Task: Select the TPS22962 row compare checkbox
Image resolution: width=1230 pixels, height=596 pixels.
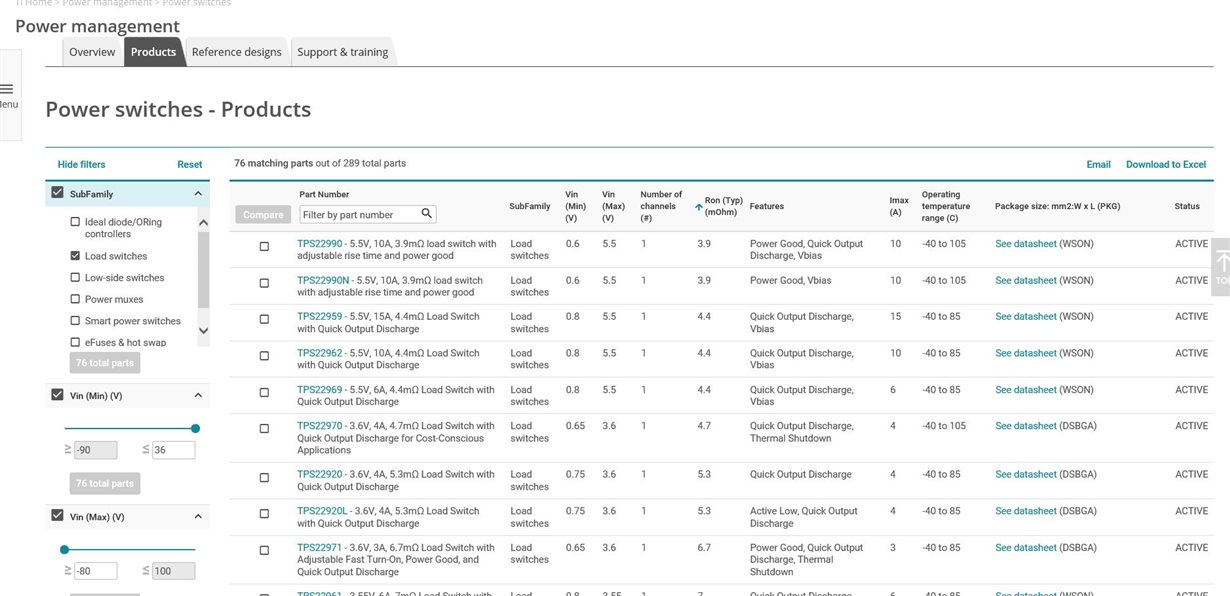Action: click(264, 356)
